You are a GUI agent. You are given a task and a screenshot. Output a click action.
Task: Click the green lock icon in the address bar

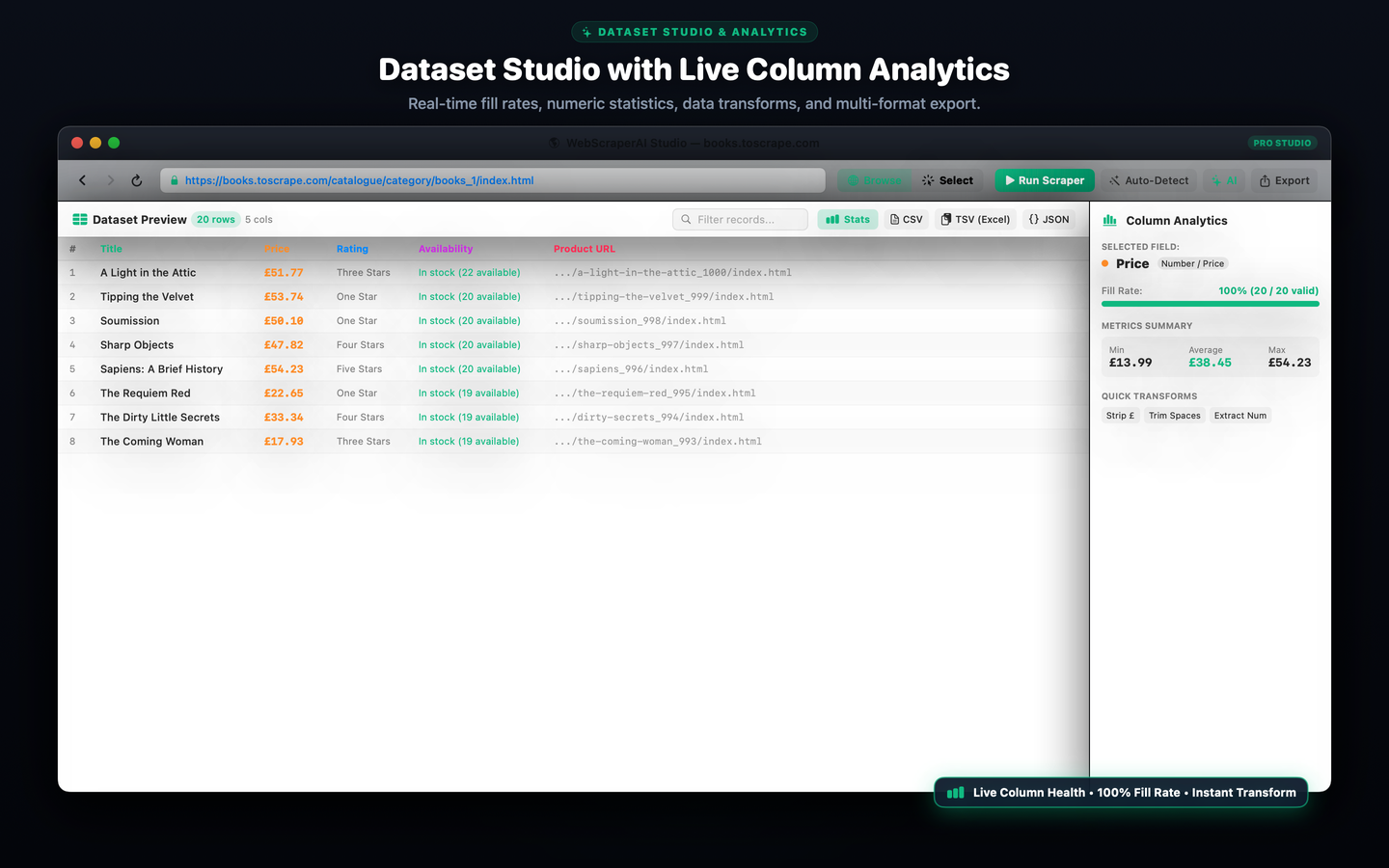(x=175, y=180)
